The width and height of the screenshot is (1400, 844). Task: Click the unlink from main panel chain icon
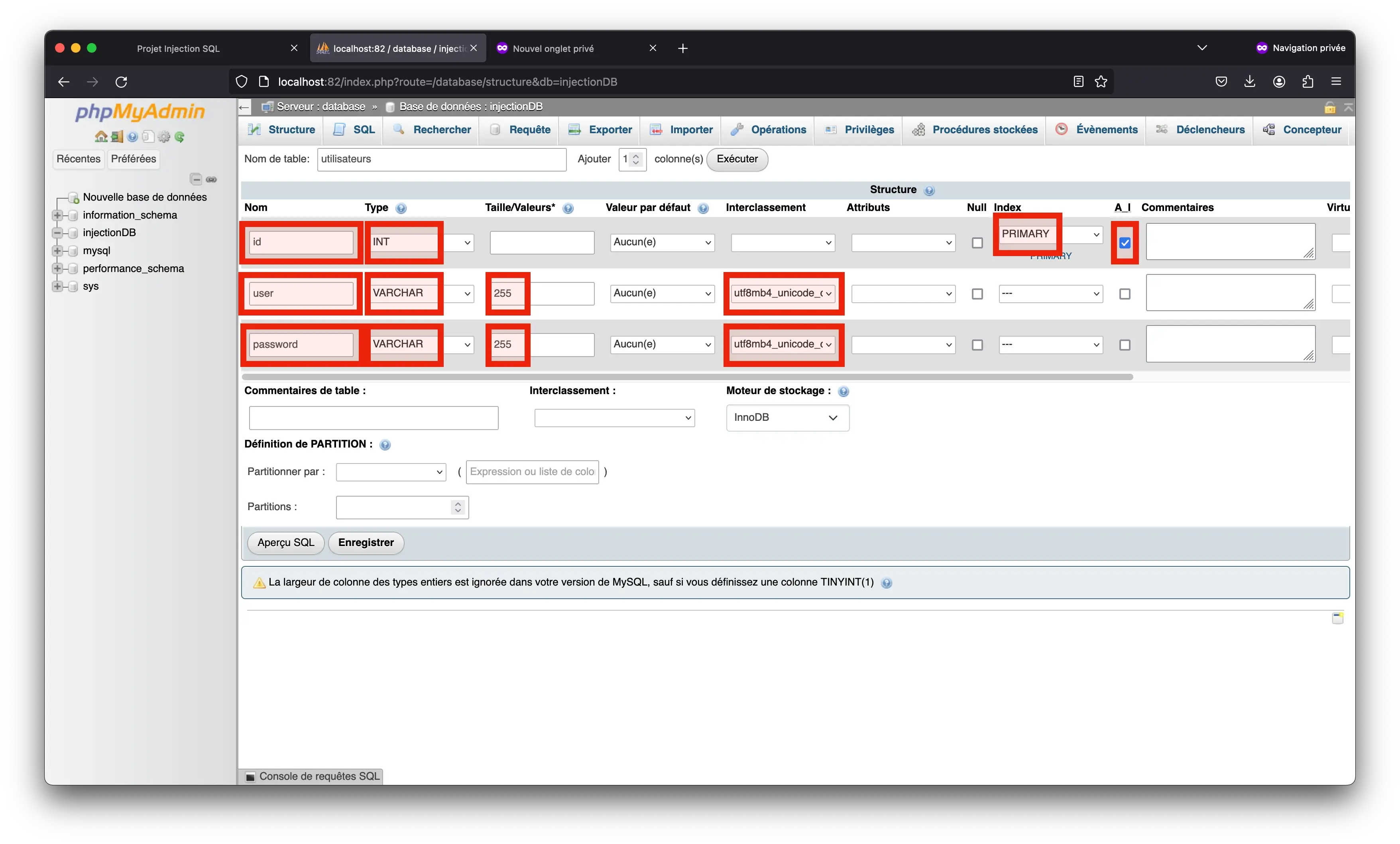tap(211, 179)
